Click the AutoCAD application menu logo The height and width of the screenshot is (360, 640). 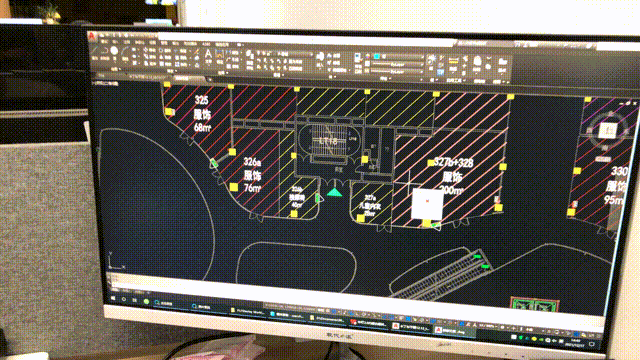click(x=92, y=36)
